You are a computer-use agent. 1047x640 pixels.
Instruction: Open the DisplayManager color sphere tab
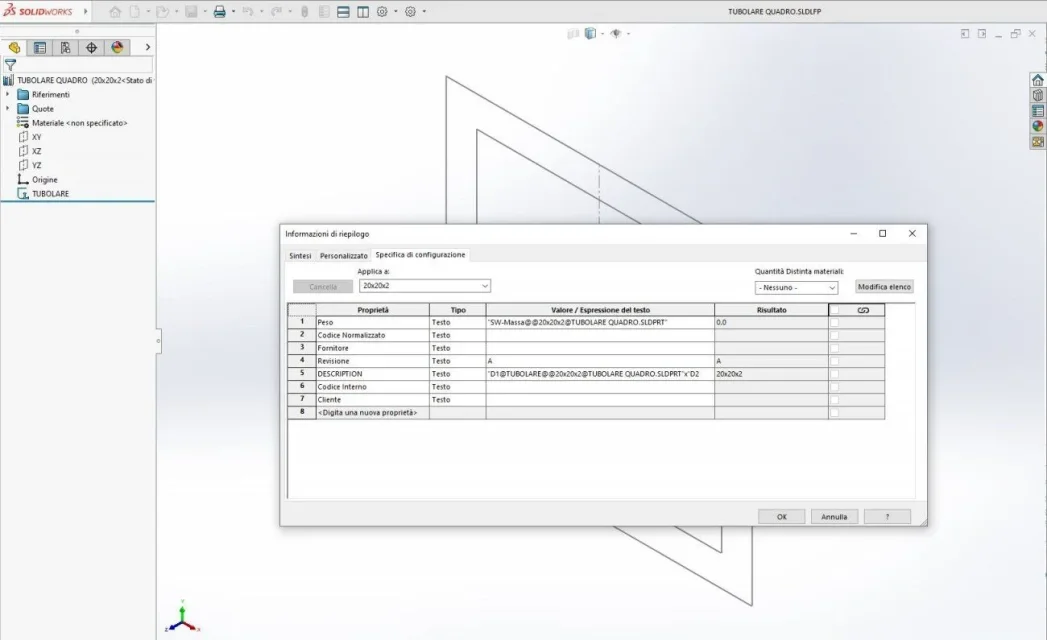click(117, 47)
